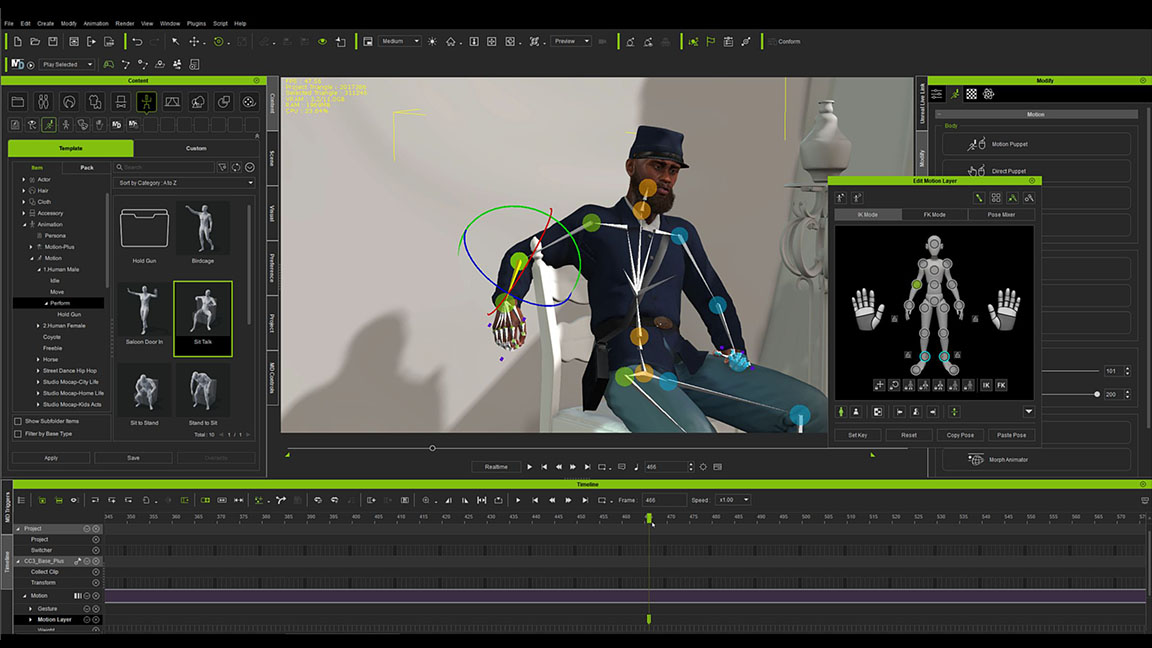Open the Animation menu
Screen dimensions: 1152x648
96,24
